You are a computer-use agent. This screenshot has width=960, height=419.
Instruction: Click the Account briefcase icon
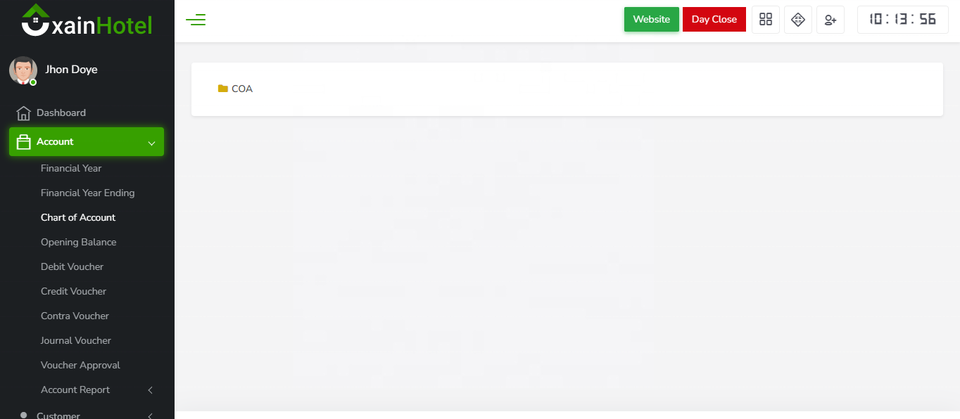coord(23,142)
